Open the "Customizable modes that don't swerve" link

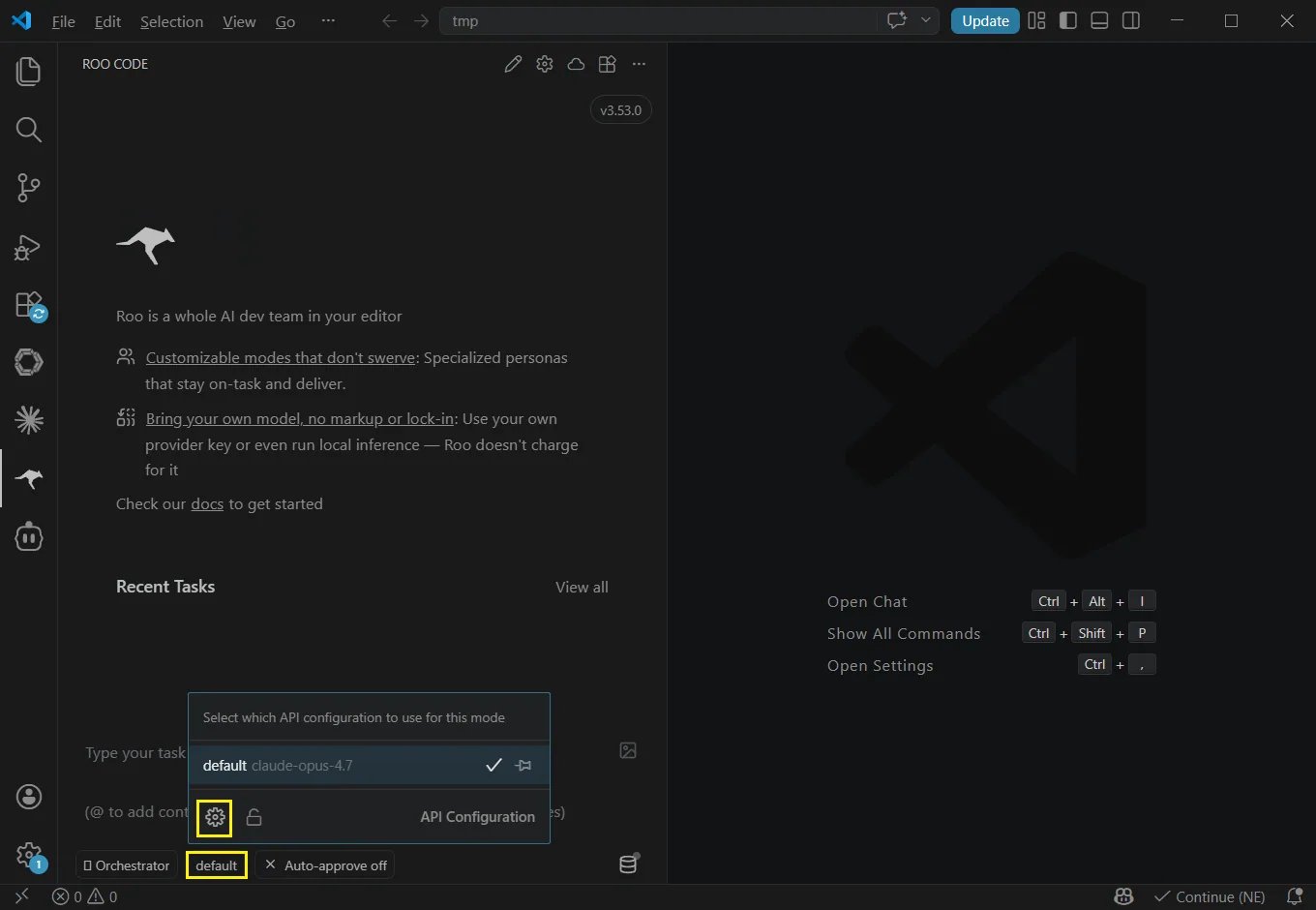tap(281, 358)
